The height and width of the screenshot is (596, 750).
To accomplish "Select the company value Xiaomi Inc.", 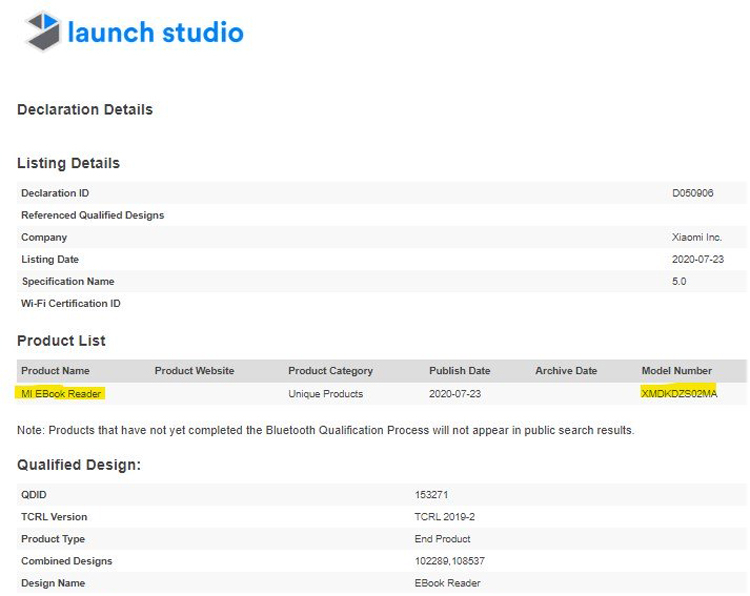I will tap(697, 237).
